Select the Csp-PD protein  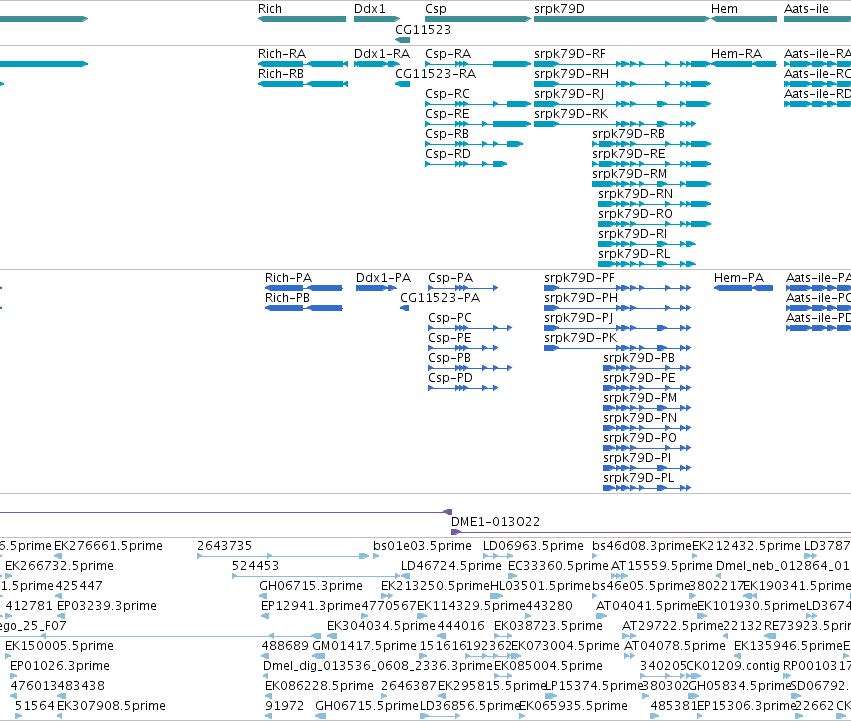pos(450,378)
